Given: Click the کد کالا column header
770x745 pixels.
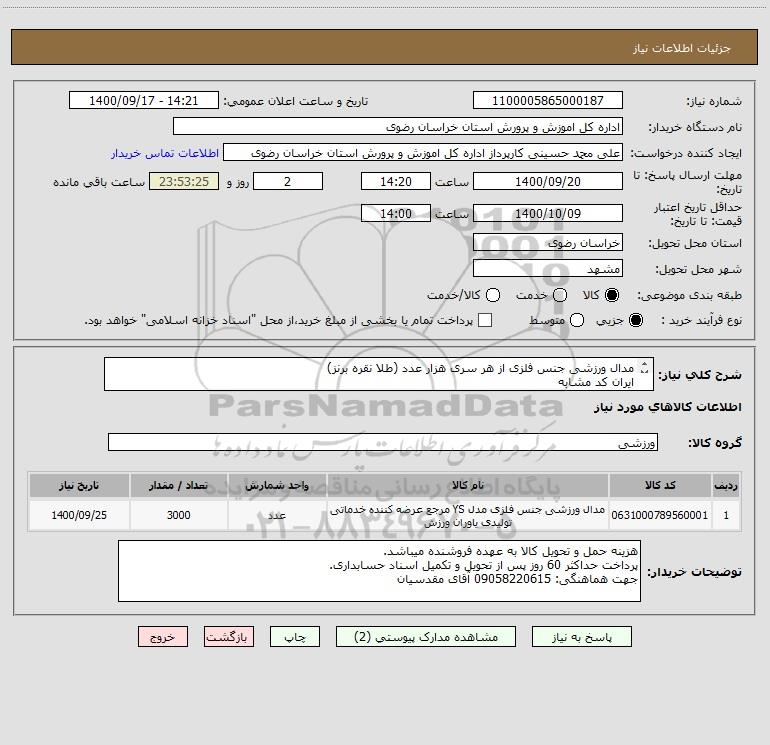Looking at the screenshot, I should (x=660, y=485).
